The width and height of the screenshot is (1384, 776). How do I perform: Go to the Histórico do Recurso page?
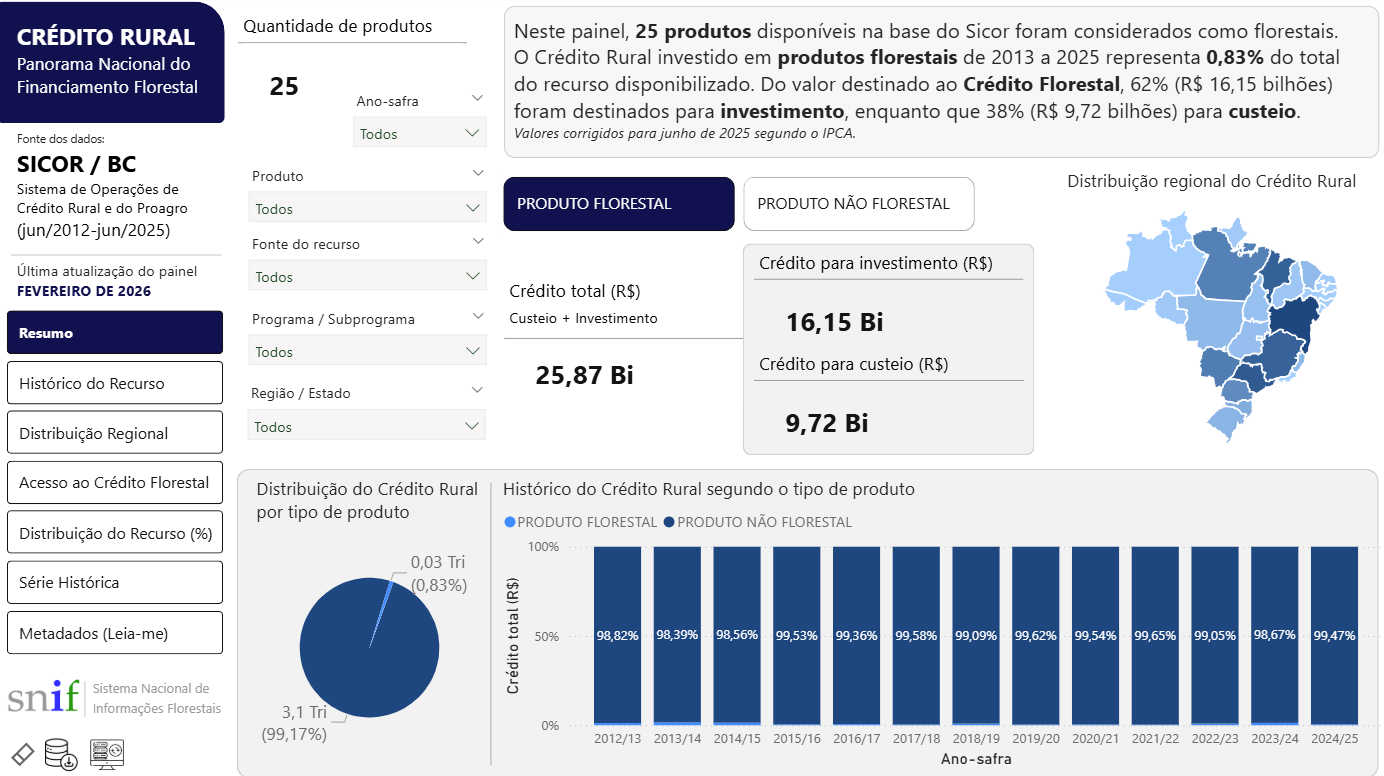(x=114, y=383)
